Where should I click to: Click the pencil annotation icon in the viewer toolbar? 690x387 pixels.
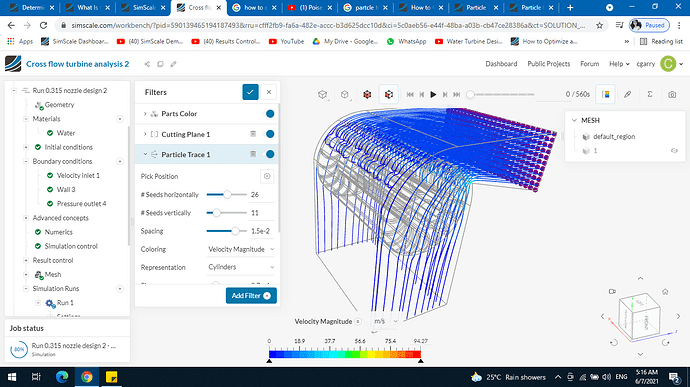coord(628,94)
